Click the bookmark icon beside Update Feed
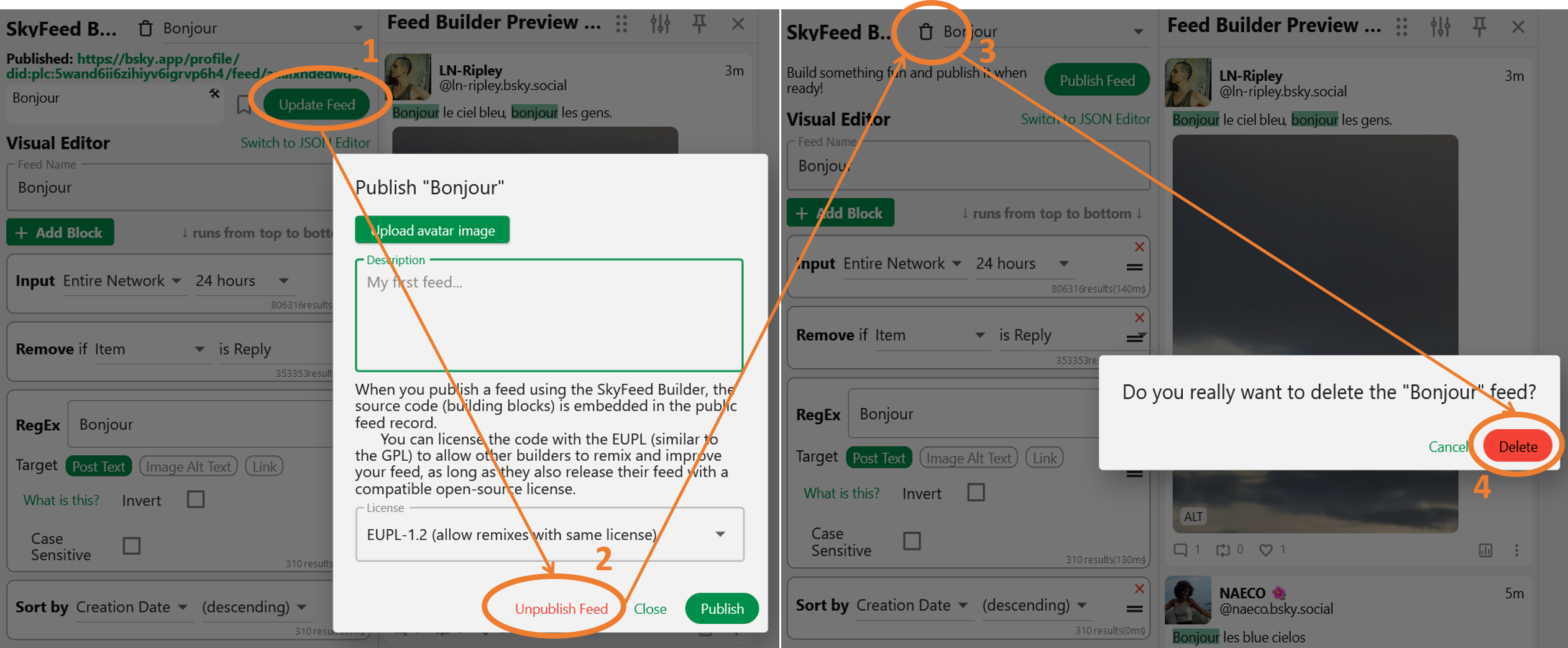This screenshot has height=648, width=1568. click(244, 104)
